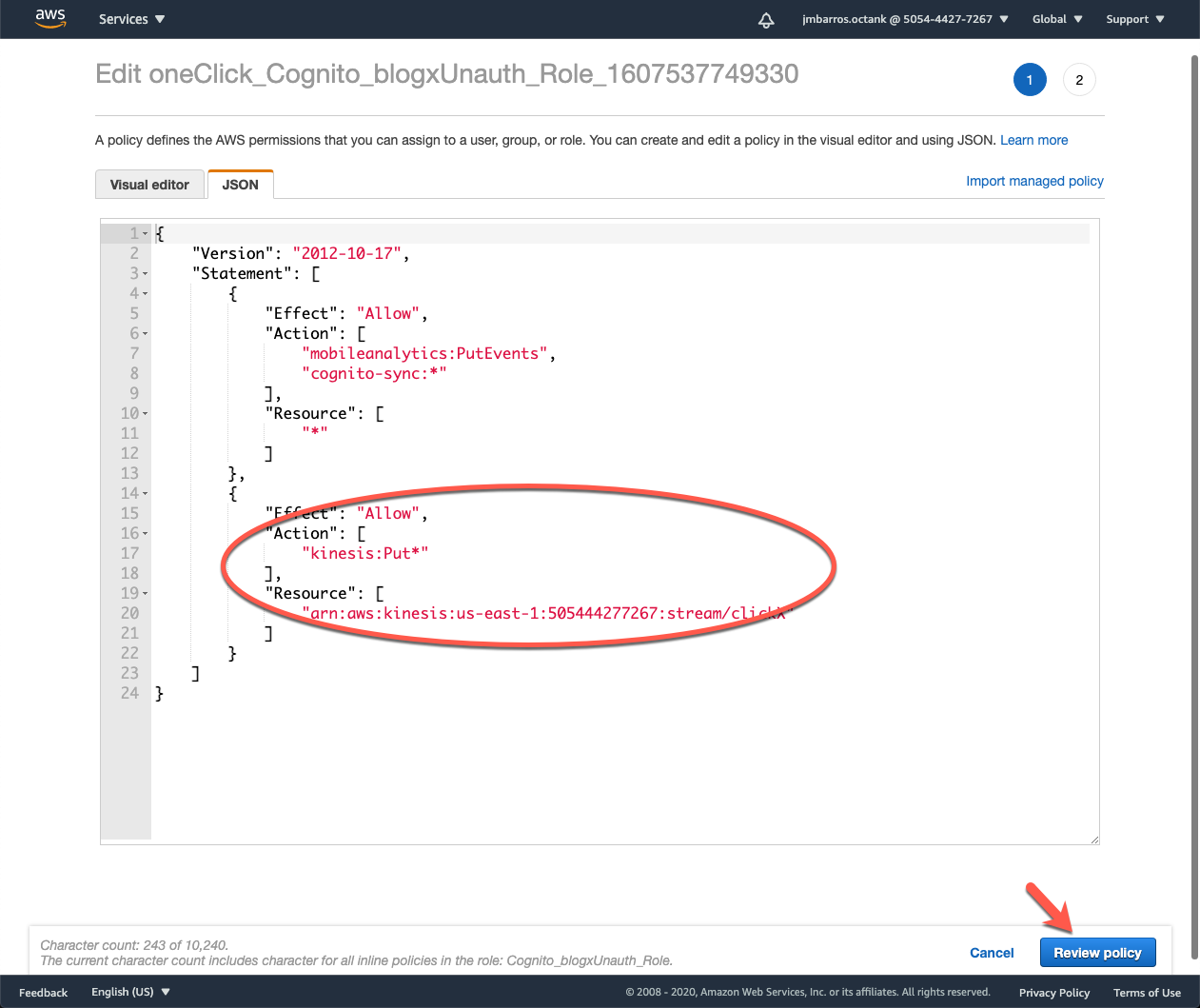Click the "cognito-sync:*" action text

point(374,373)
